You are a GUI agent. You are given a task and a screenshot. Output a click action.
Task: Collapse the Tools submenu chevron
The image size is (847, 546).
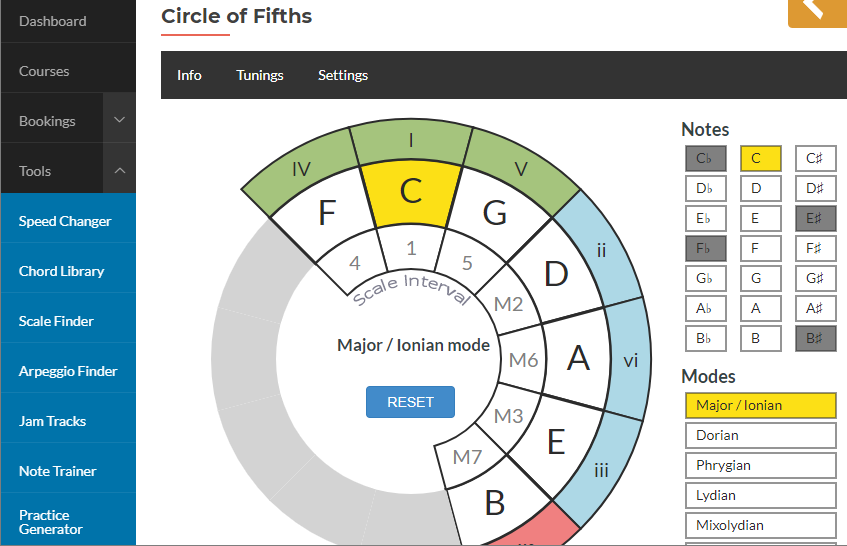point(119,171)
